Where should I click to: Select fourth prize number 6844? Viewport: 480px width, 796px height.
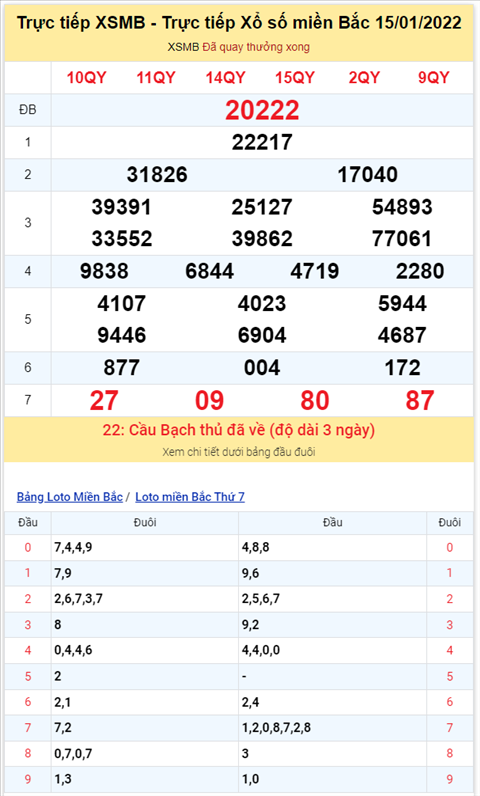(210, 271)
